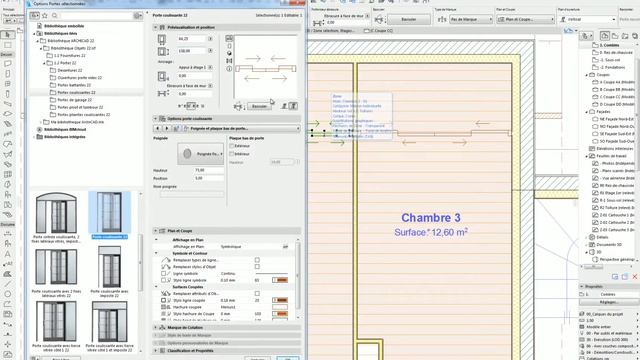640x360 pixels.
Task: Collapse the Options porte coulissante panel
Action: (156, 119)
